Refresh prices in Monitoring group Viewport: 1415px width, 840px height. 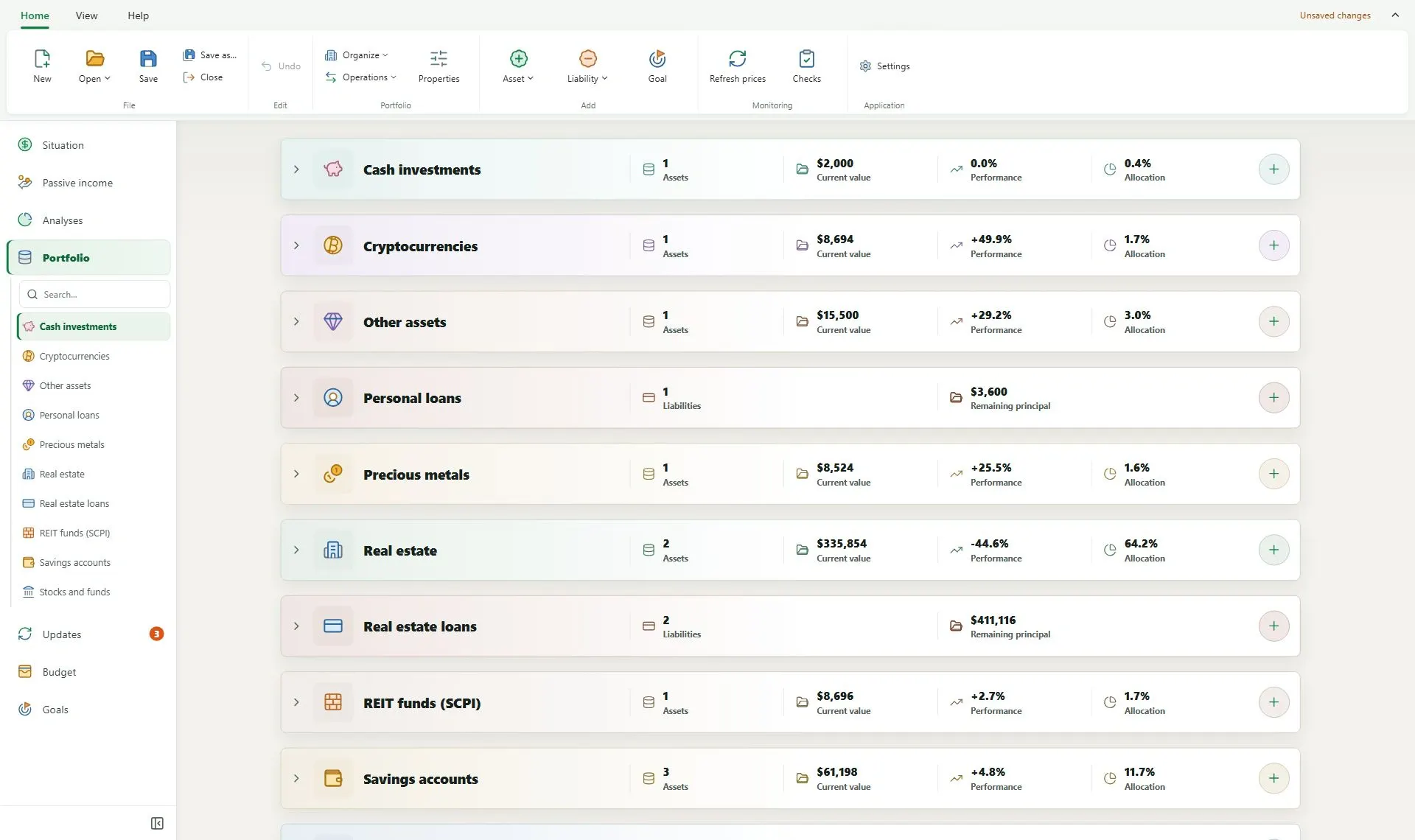(x=737, y=66)
